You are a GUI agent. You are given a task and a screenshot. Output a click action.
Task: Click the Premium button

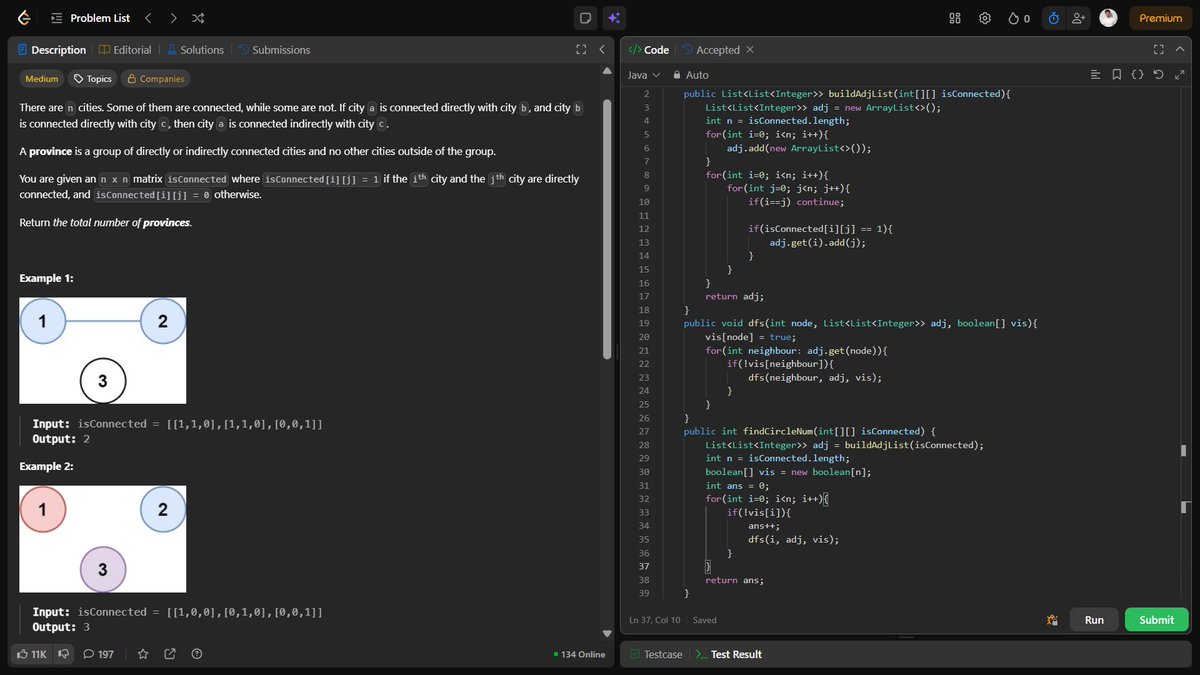click(1160, 18)
